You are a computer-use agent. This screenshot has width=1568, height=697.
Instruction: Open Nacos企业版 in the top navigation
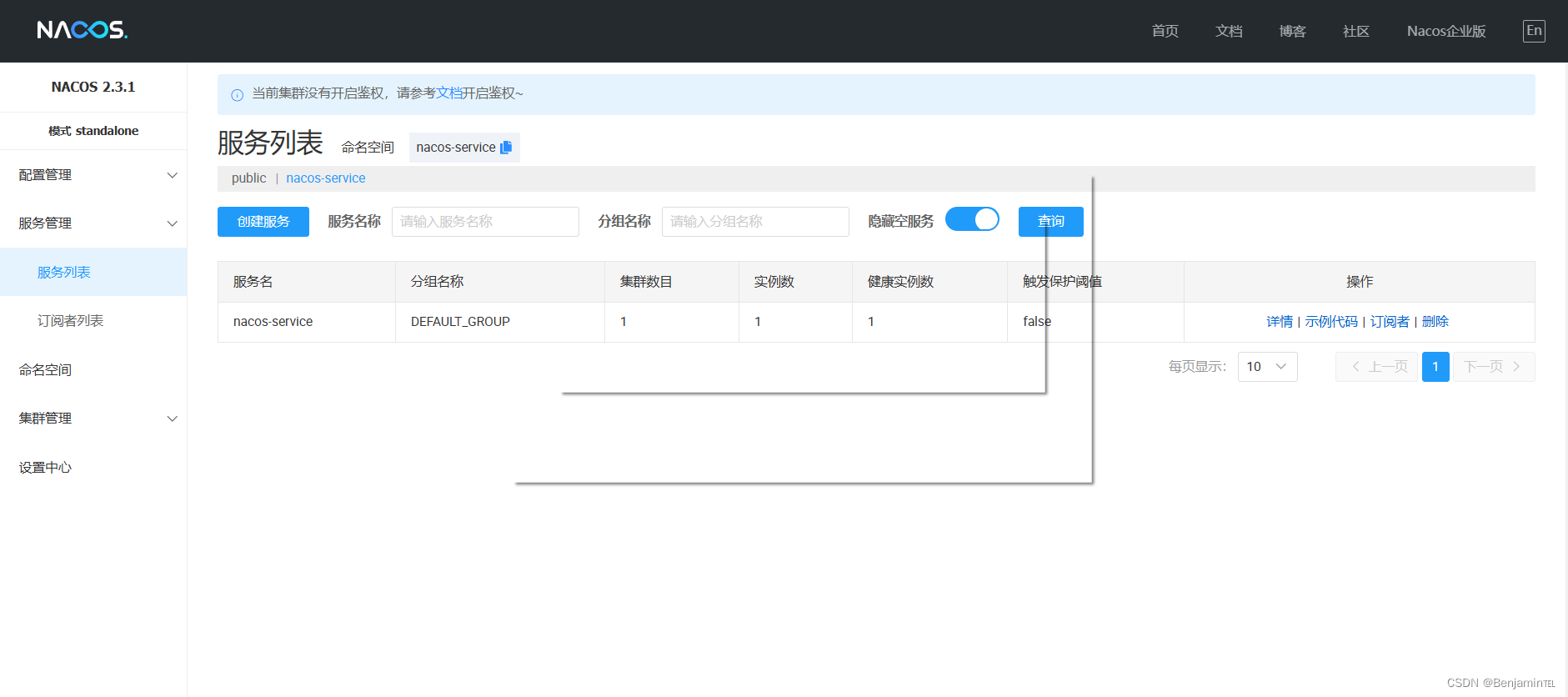point(1446,31)
